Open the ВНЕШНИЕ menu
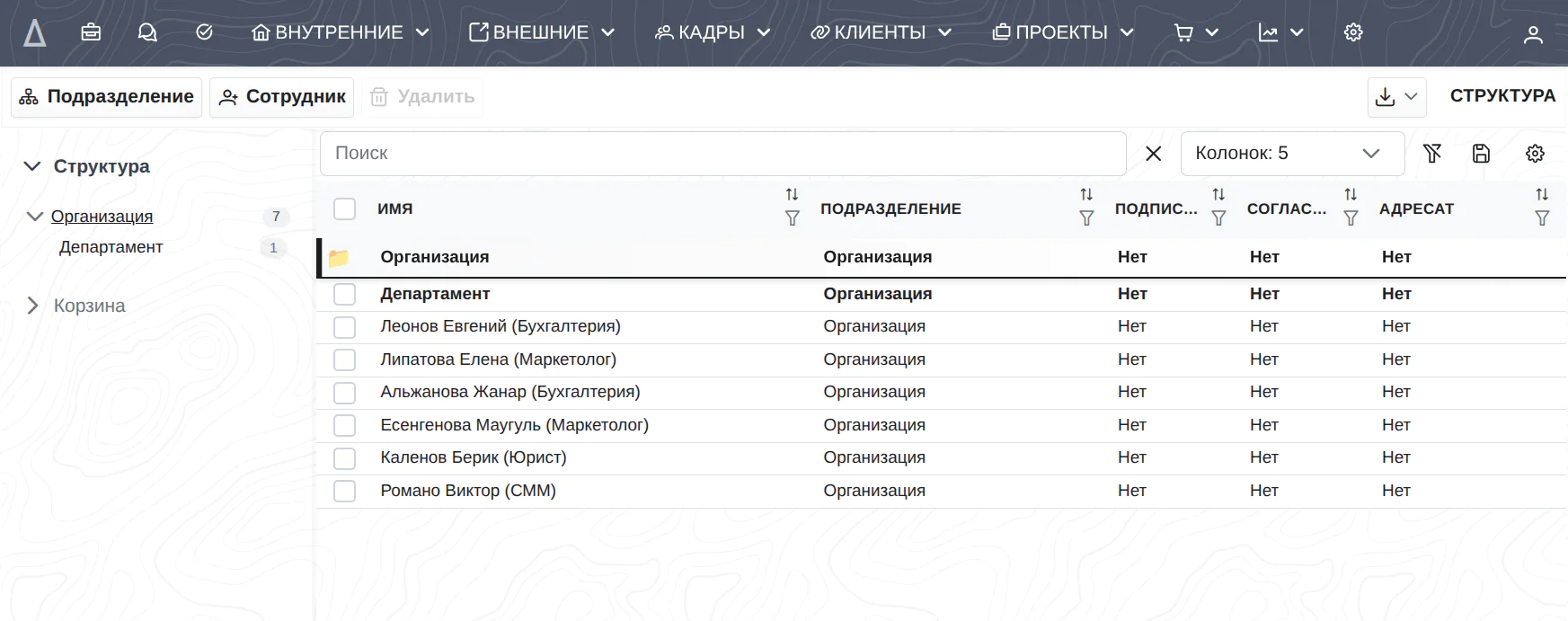 point(542,32)
